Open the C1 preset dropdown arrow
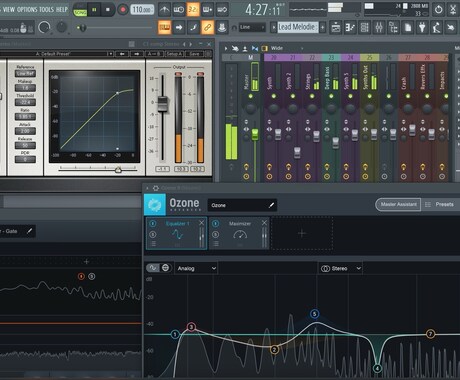Image resolution: width=460 pixels, height=380 pixels. (x=110, y=54)
